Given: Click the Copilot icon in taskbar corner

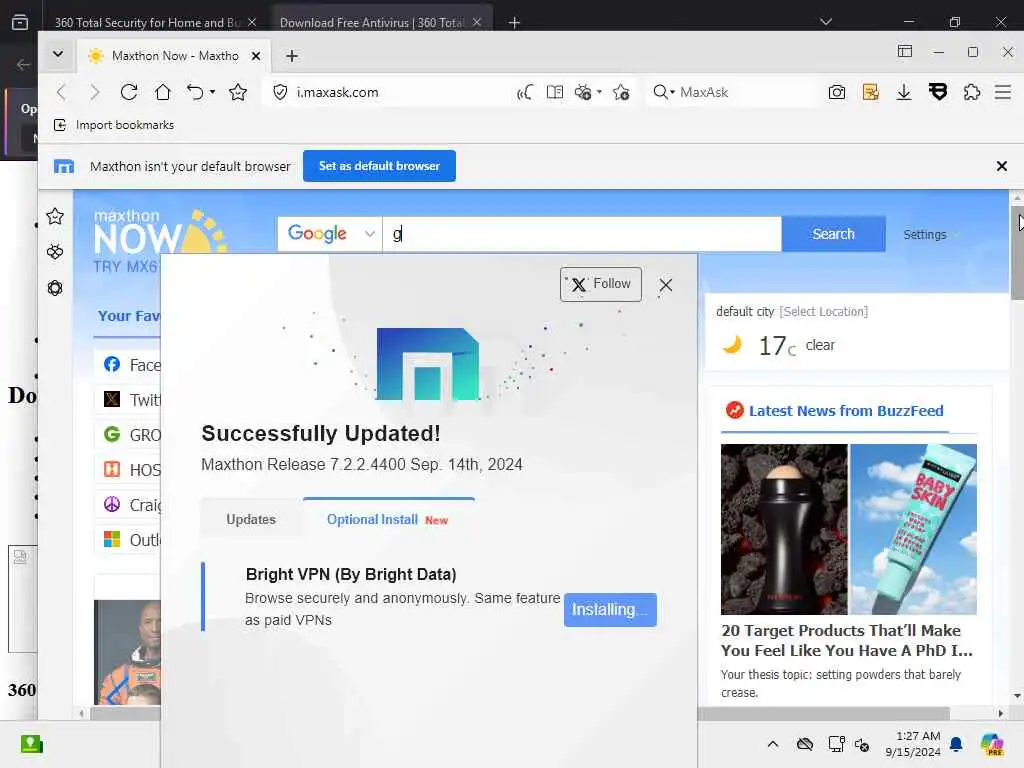Looking at the screenshot, I should pyautogui.click(x=992, y=744).
